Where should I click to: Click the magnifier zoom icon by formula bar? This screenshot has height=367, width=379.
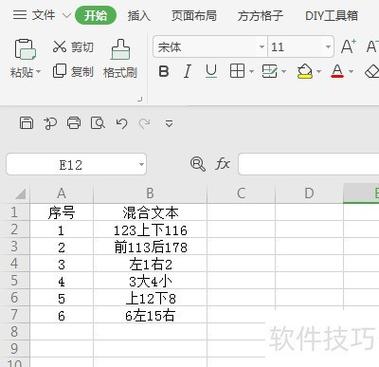tap(198, 164)
